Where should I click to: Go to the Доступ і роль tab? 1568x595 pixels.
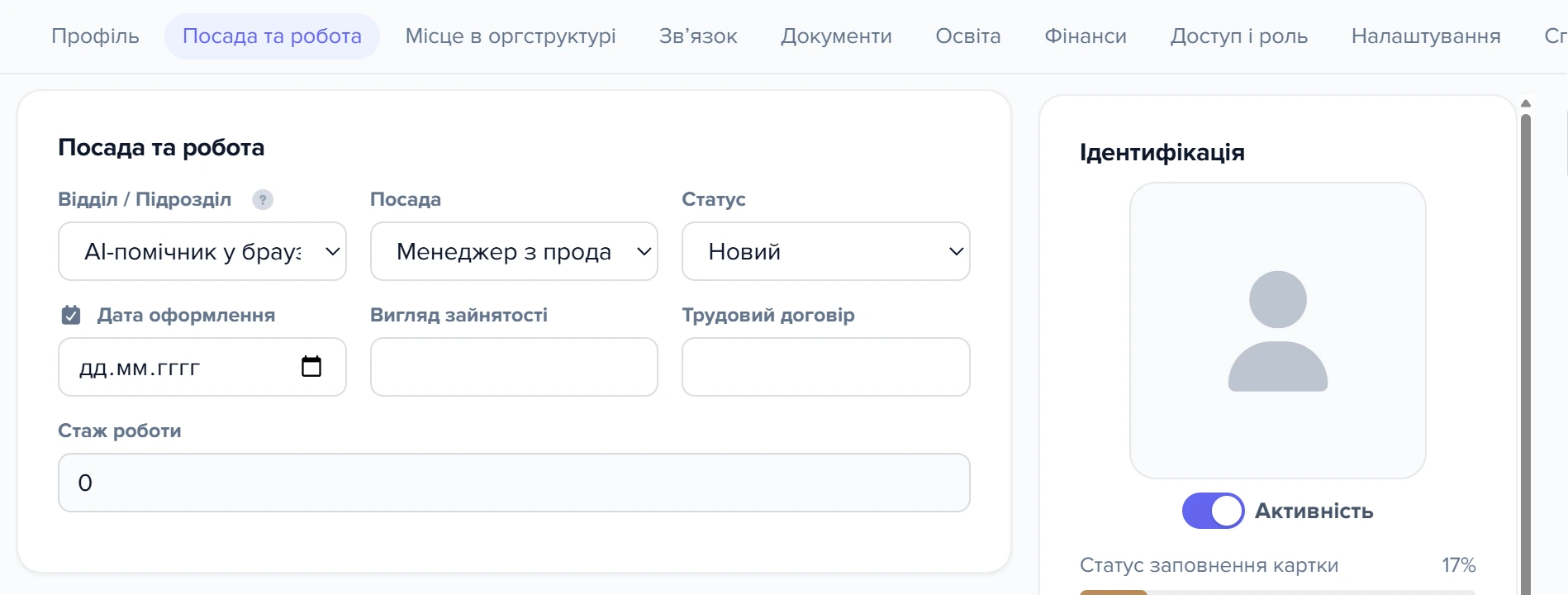[1239, 36]
